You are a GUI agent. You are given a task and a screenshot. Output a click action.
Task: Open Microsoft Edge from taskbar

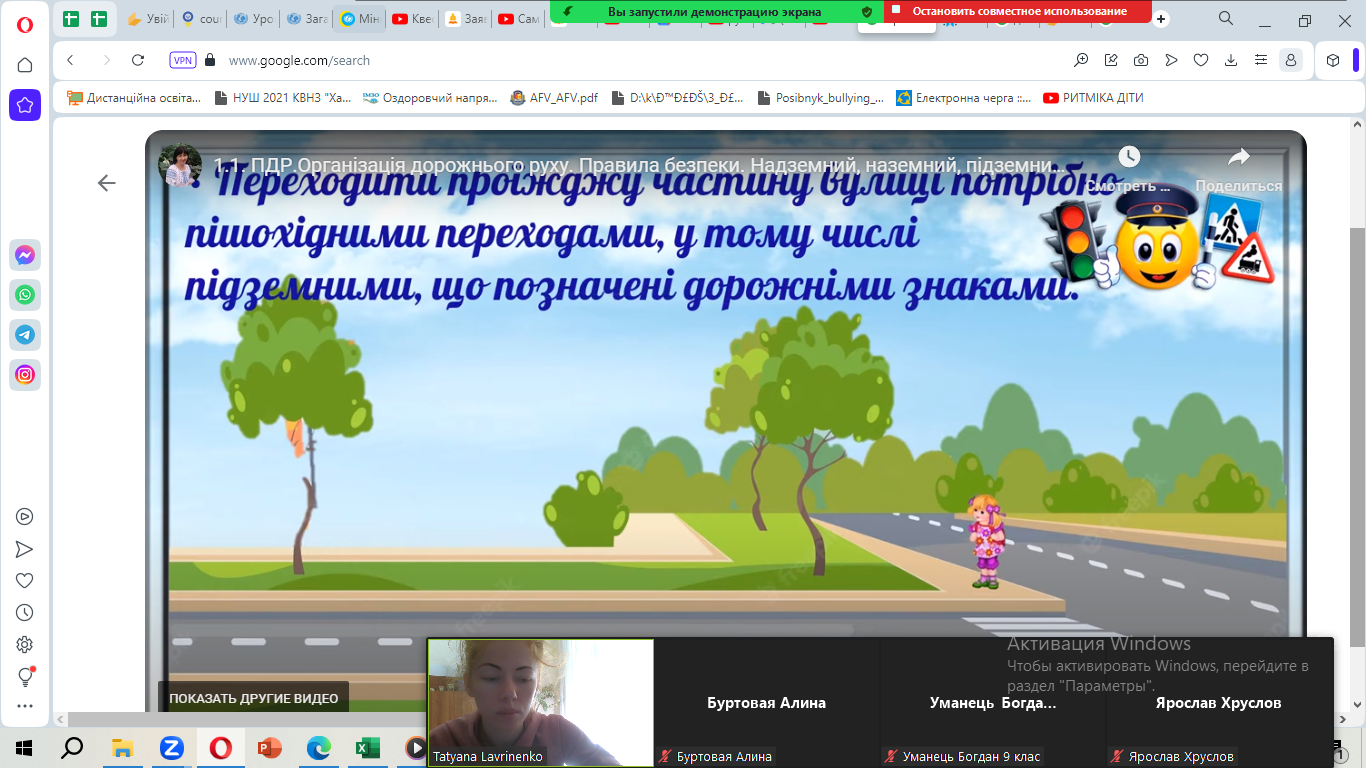tap(319, 747)
